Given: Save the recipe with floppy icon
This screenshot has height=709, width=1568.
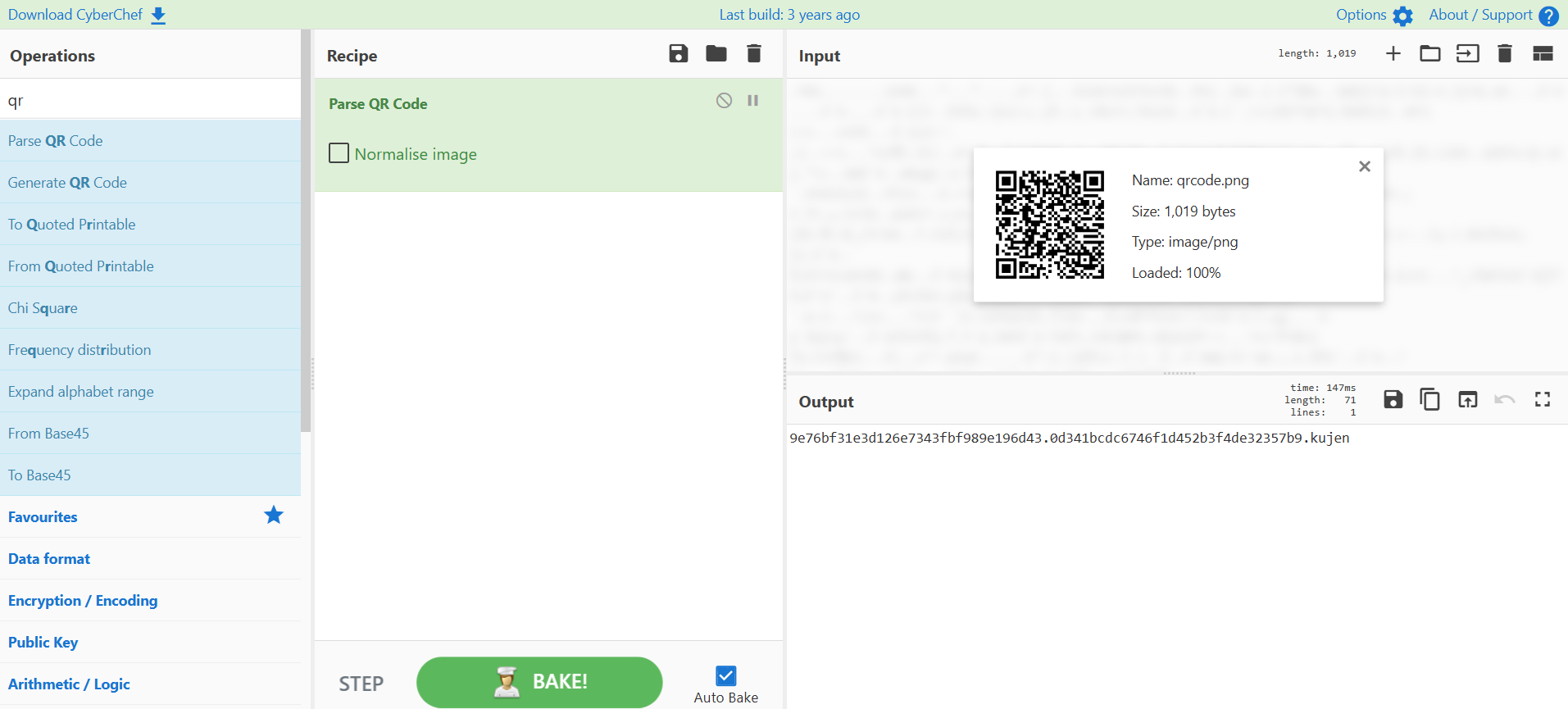Looking at the screenshot, I should point(679,54).
